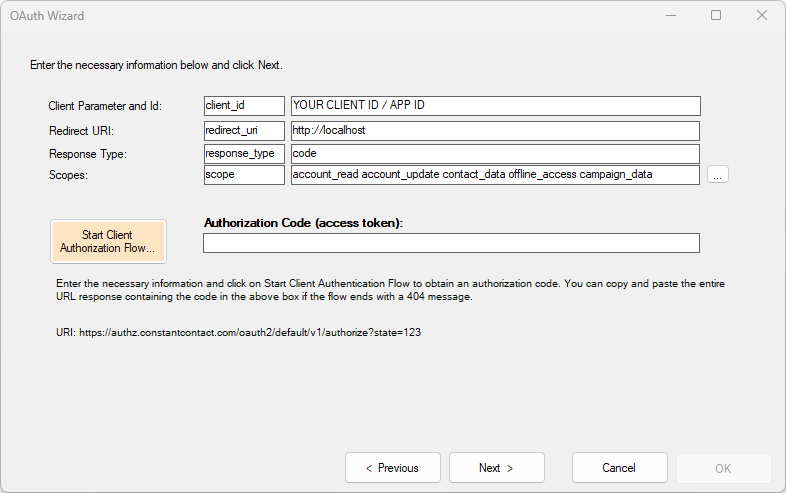The image size is (786, 493).
Task: Open scopes browser with ellipsis button
Action: (718, 175)
